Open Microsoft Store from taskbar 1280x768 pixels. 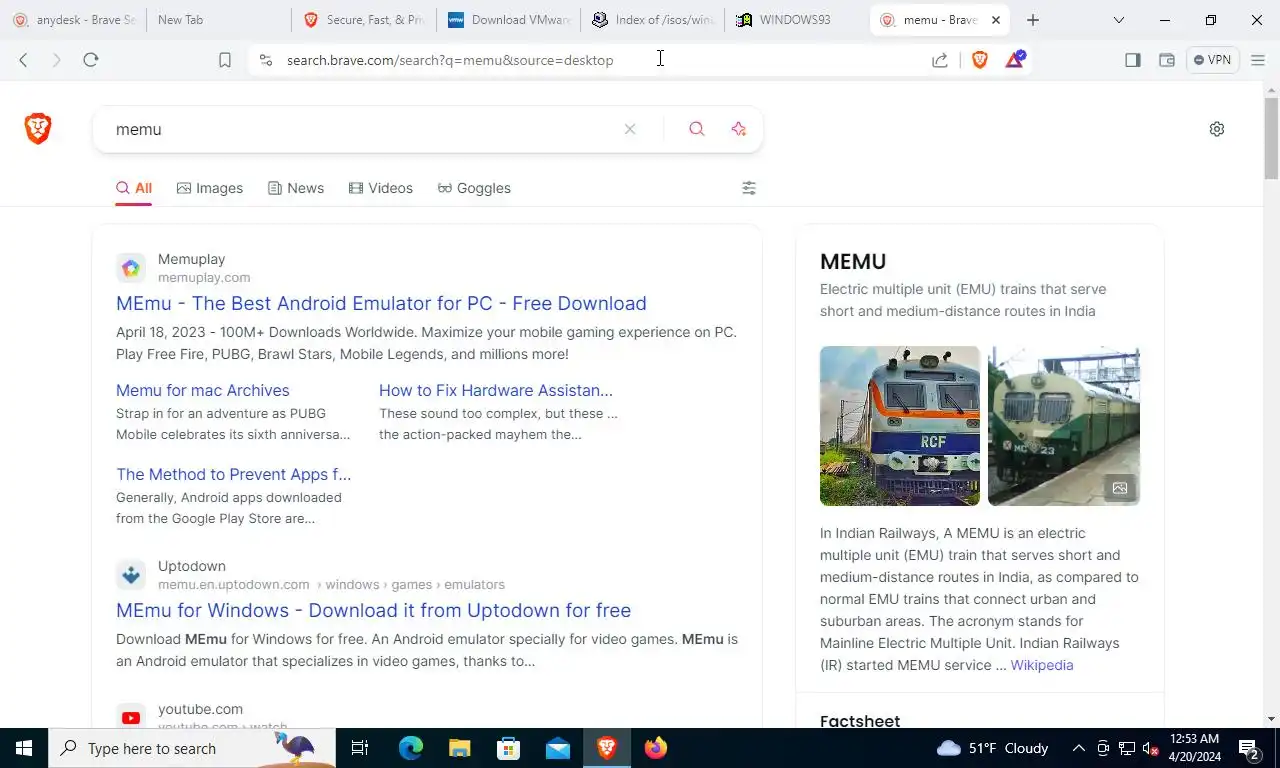pyautogui.click(x=509, y=748)
